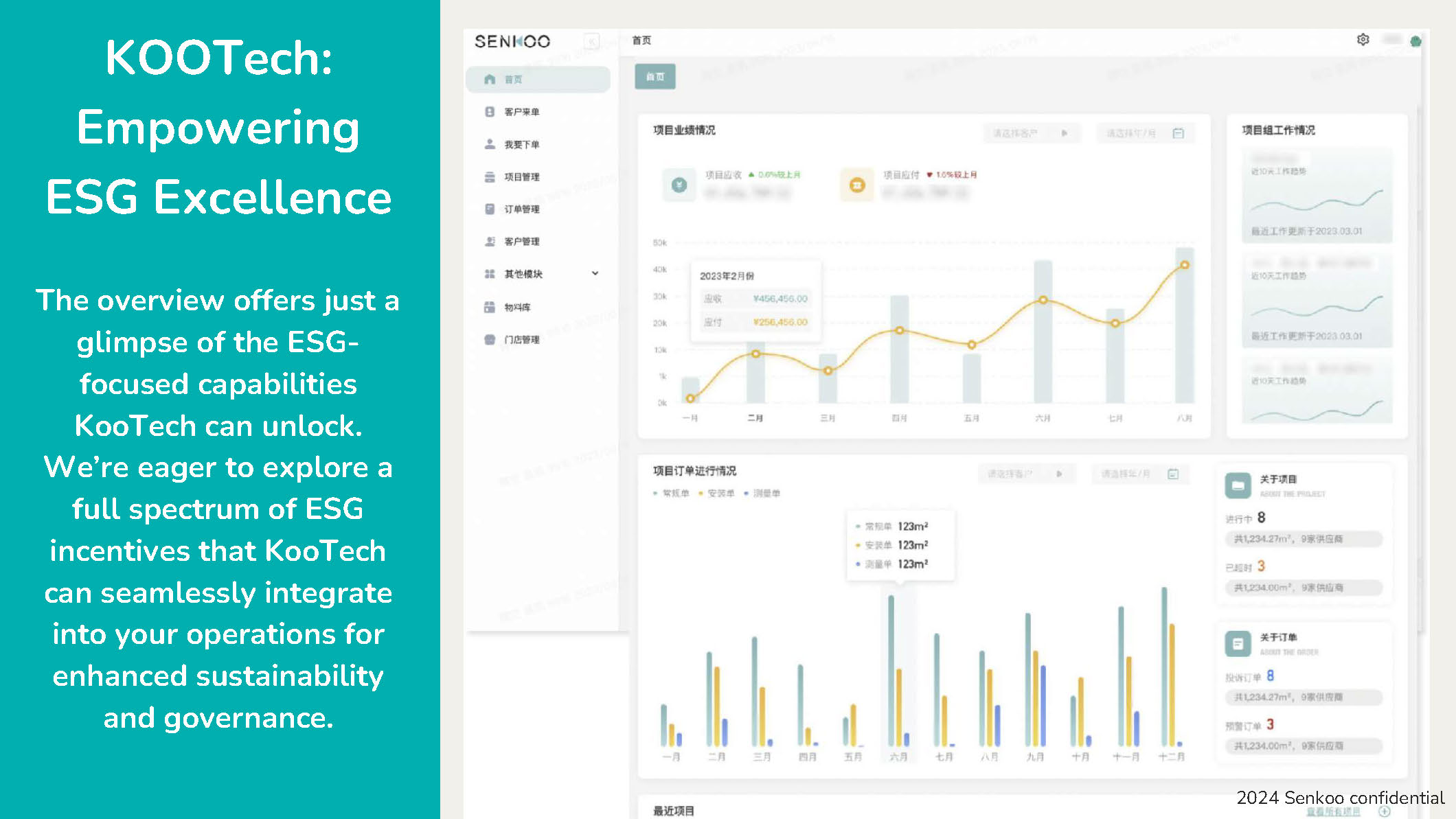Image resolution: width=1456 pixels, height=819 pixels.
Task: Open 物料库 in the sidebar
Action: coord(517,308)
